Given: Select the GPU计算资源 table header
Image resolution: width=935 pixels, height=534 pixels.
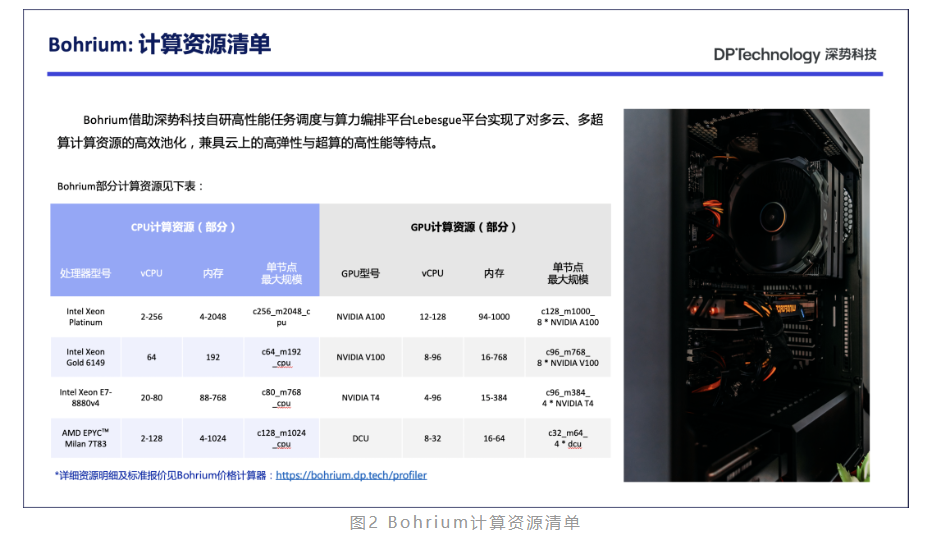Looking at the screenshot, I should click(464, 227).
